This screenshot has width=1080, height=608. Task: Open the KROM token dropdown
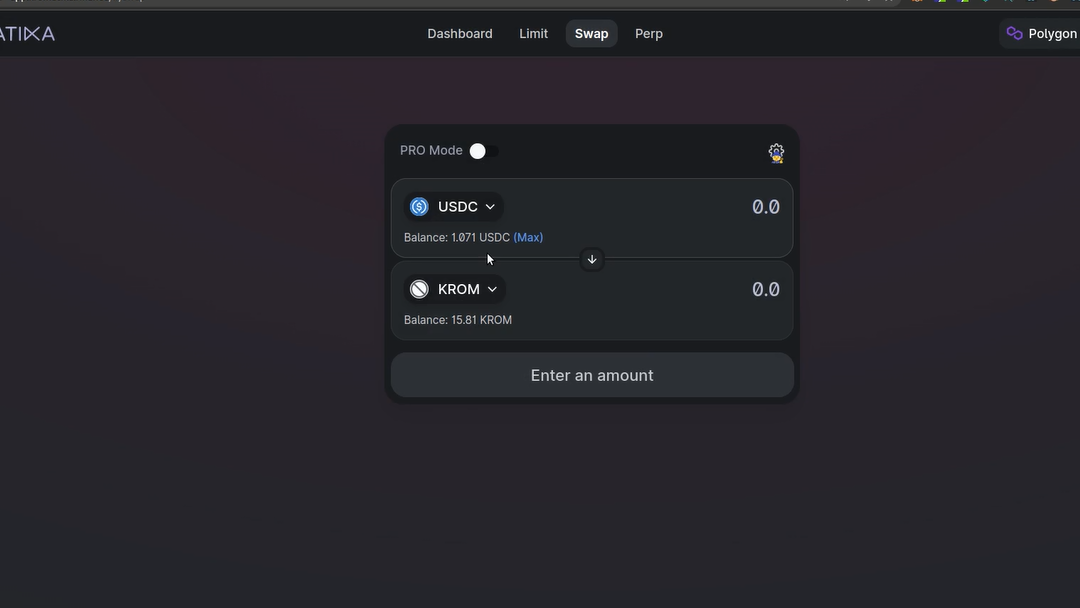(x=455, y=289)
